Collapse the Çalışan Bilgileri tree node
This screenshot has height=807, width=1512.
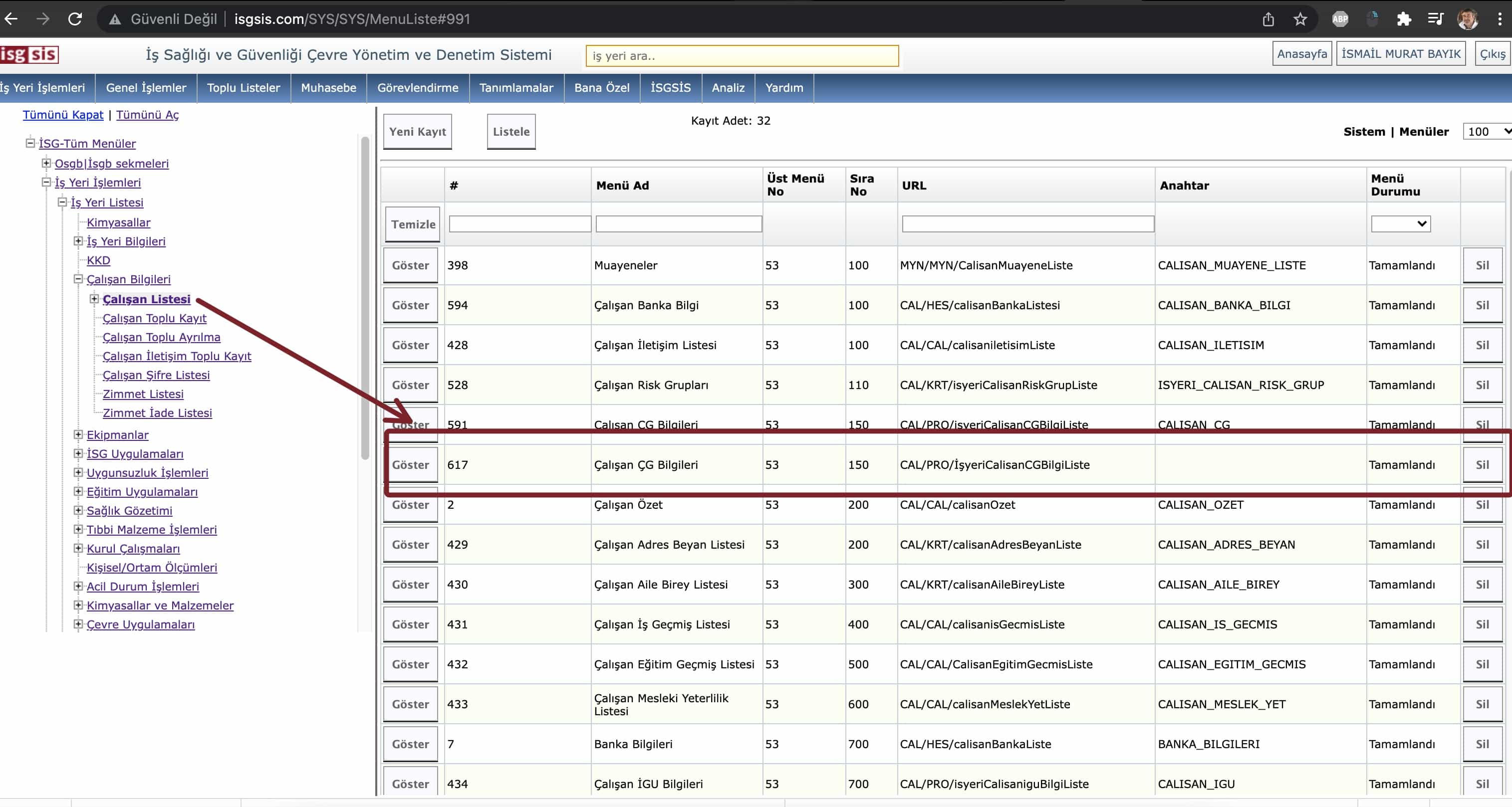click(78, 279)
